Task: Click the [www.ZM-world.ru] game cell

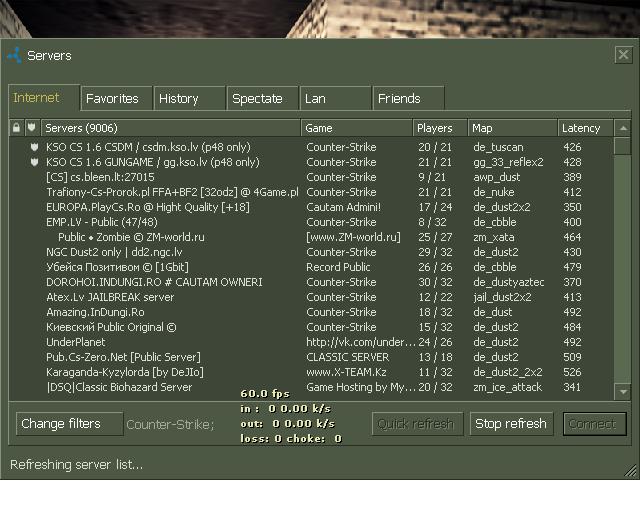Action: (x=353, y=237)
